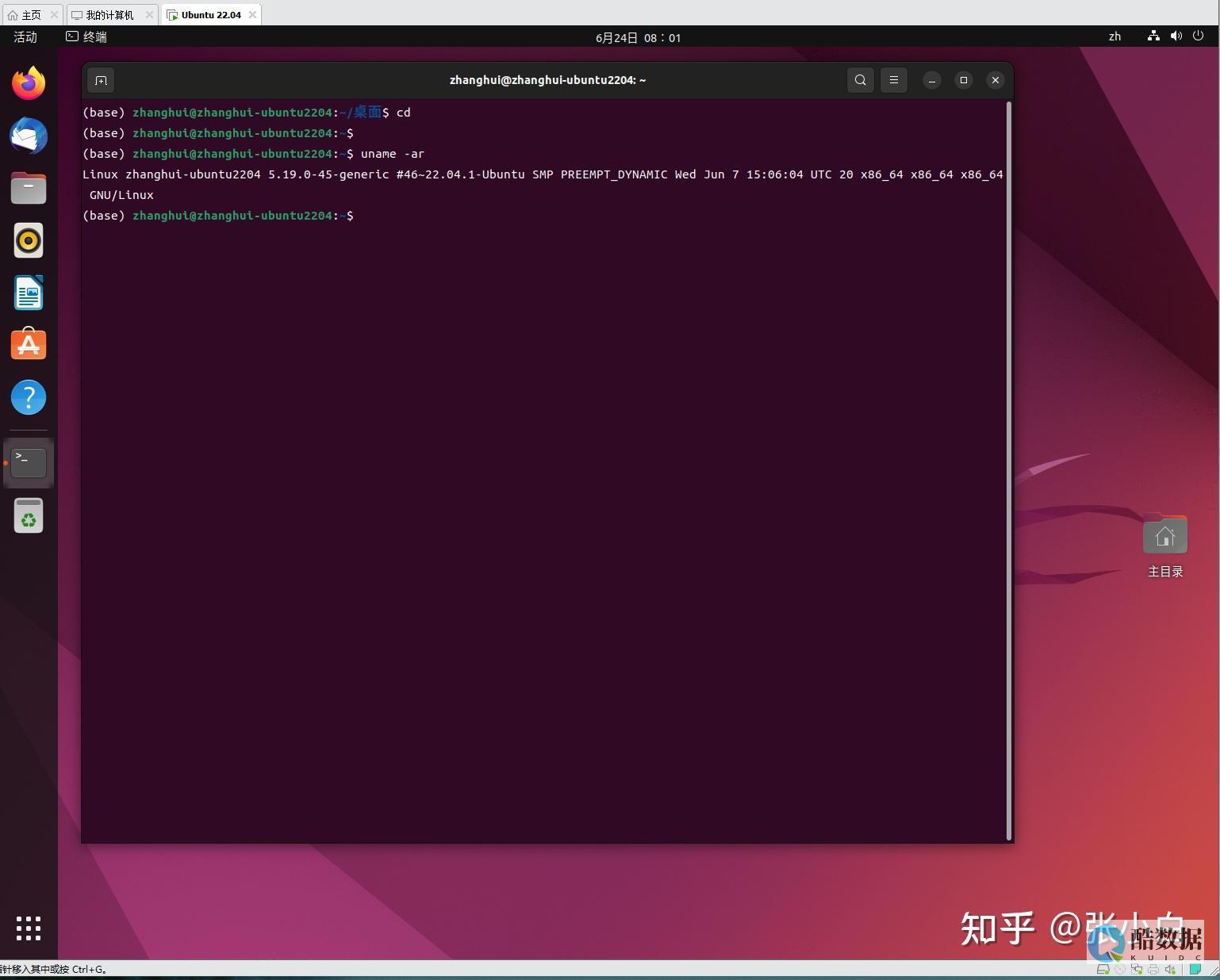Click the volume speaker icon in top bar
Screen dimensions: 1220x980
(x=1176, y=36)
